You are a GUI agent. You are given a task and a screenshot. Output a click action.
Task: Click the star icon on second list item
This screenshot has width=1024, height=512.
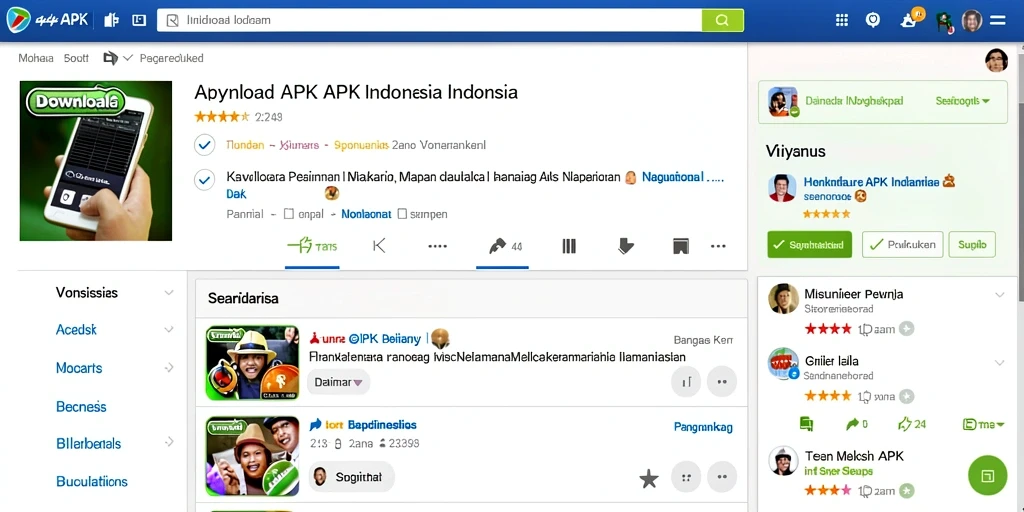[x=648, y=479]
